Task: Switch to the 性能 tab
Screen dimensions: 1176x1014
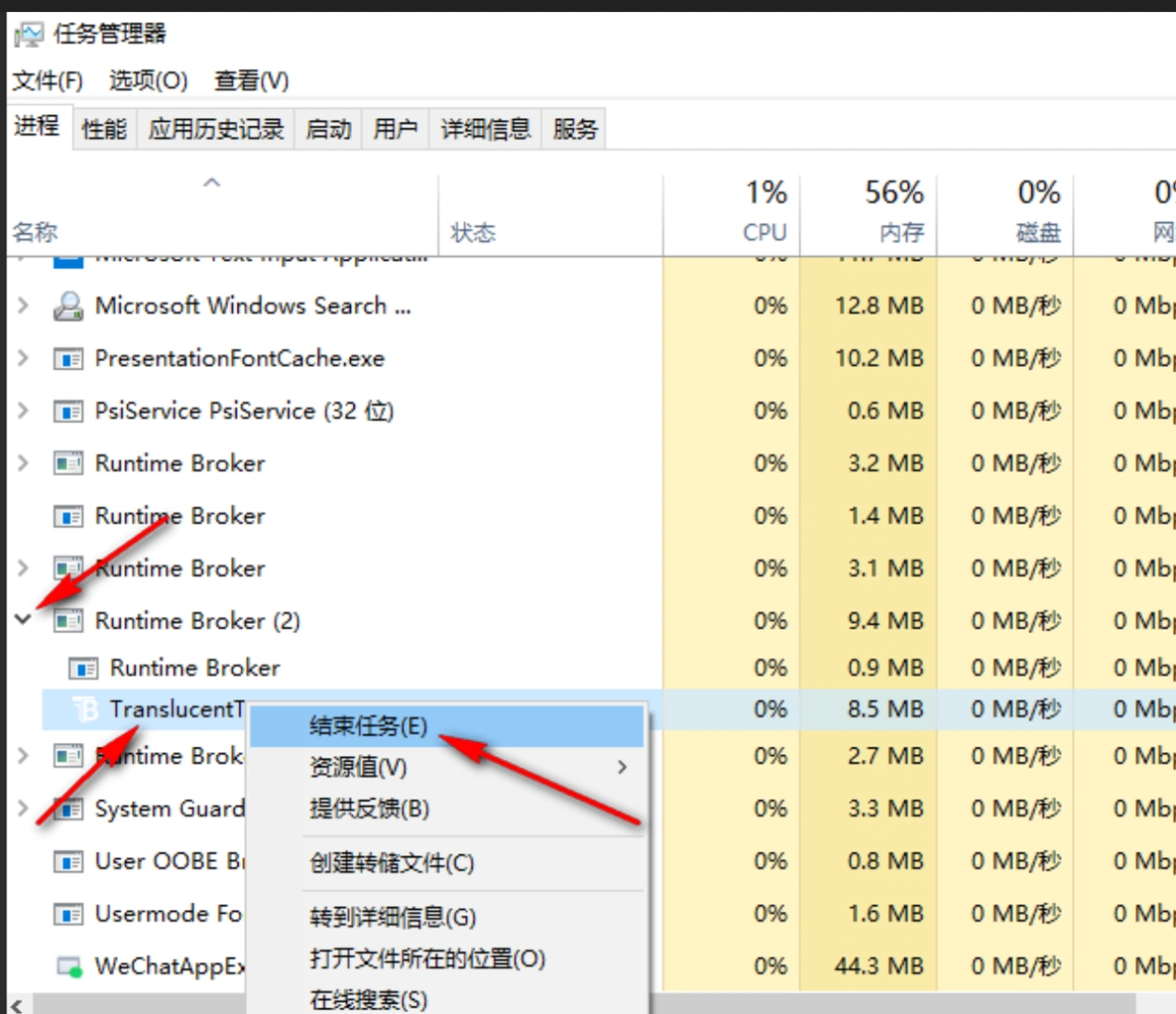Action: [x=104, y=129]
